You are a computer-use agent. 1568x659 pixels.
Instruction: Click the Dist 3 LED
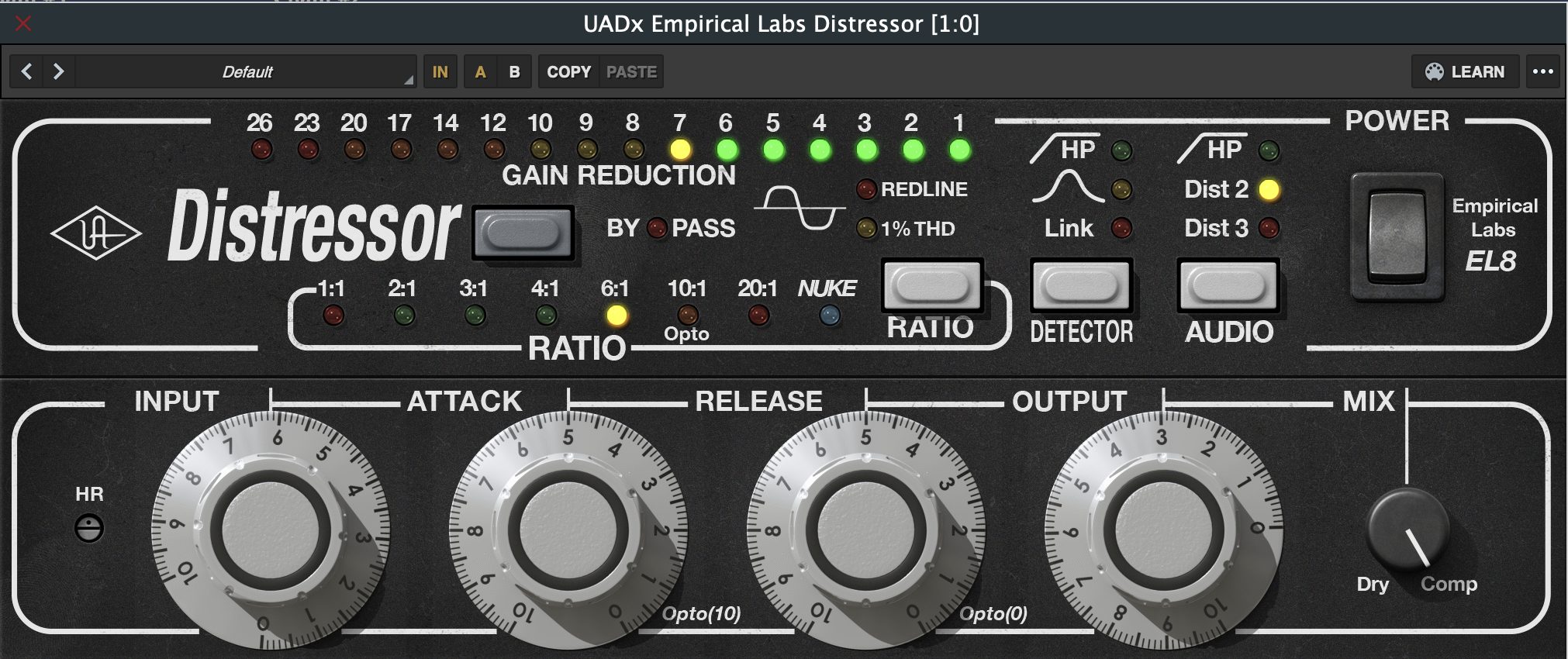1269,228
